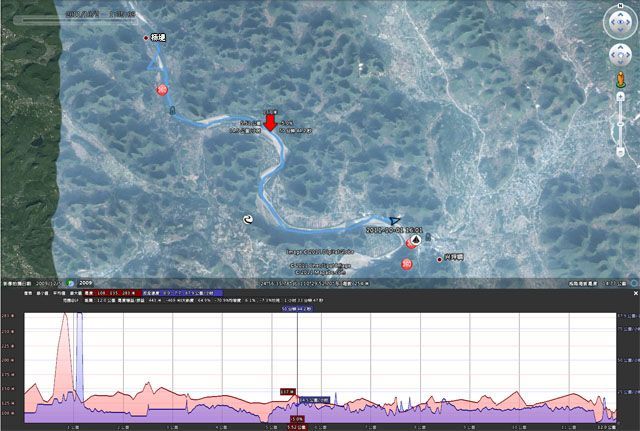640x431 pixels.
Task: Click the red placemark near the track end
Action: tap(406, 264)
